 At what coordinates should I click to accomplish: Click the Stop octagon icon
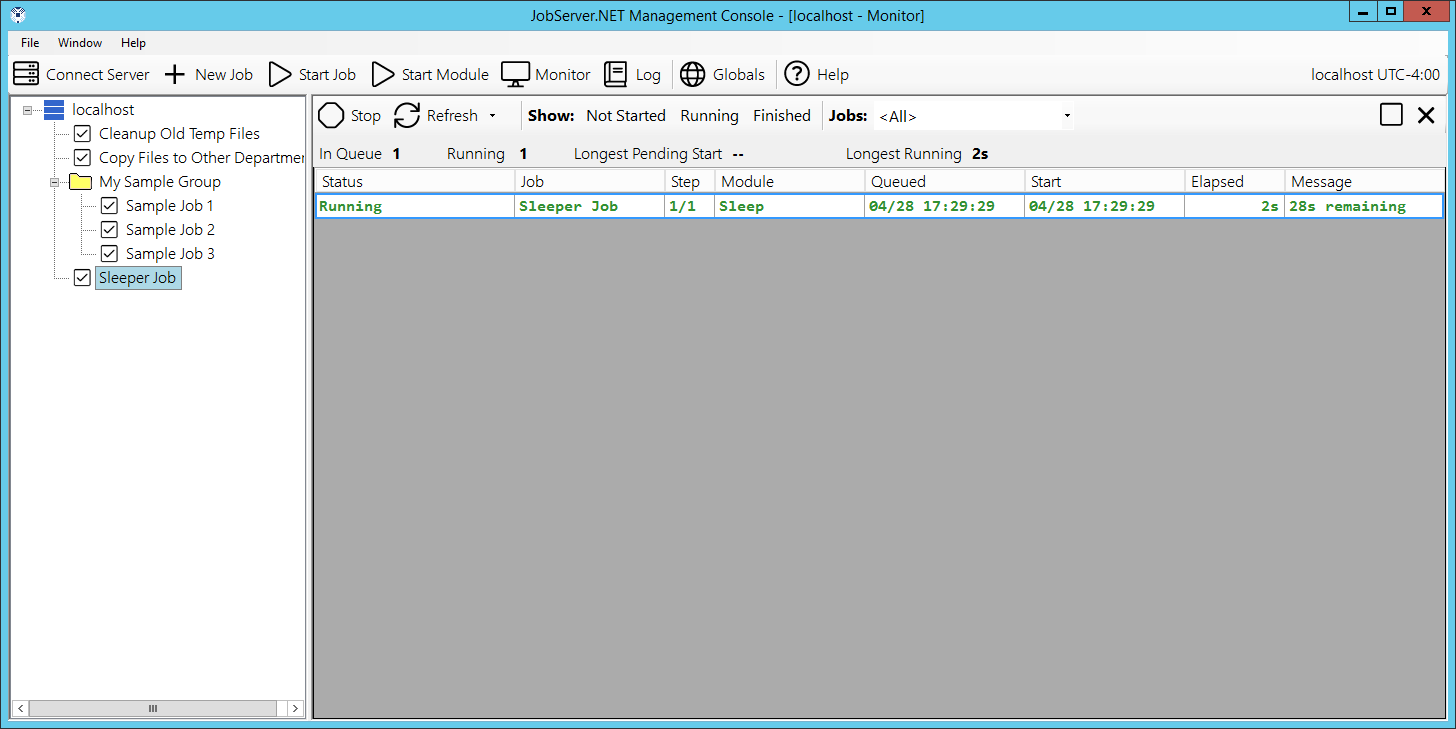[x=331, y=116]
